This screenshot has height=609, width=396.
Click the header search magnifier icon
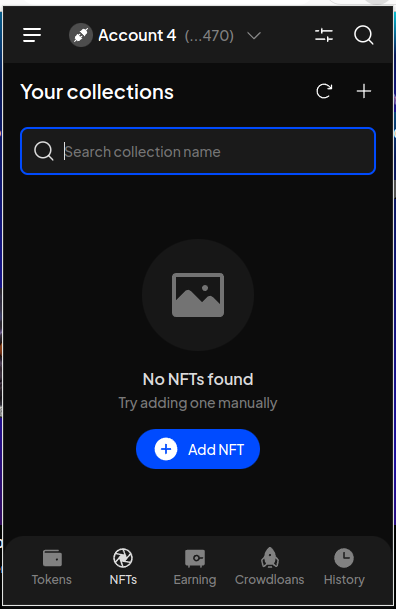[364, 35]
